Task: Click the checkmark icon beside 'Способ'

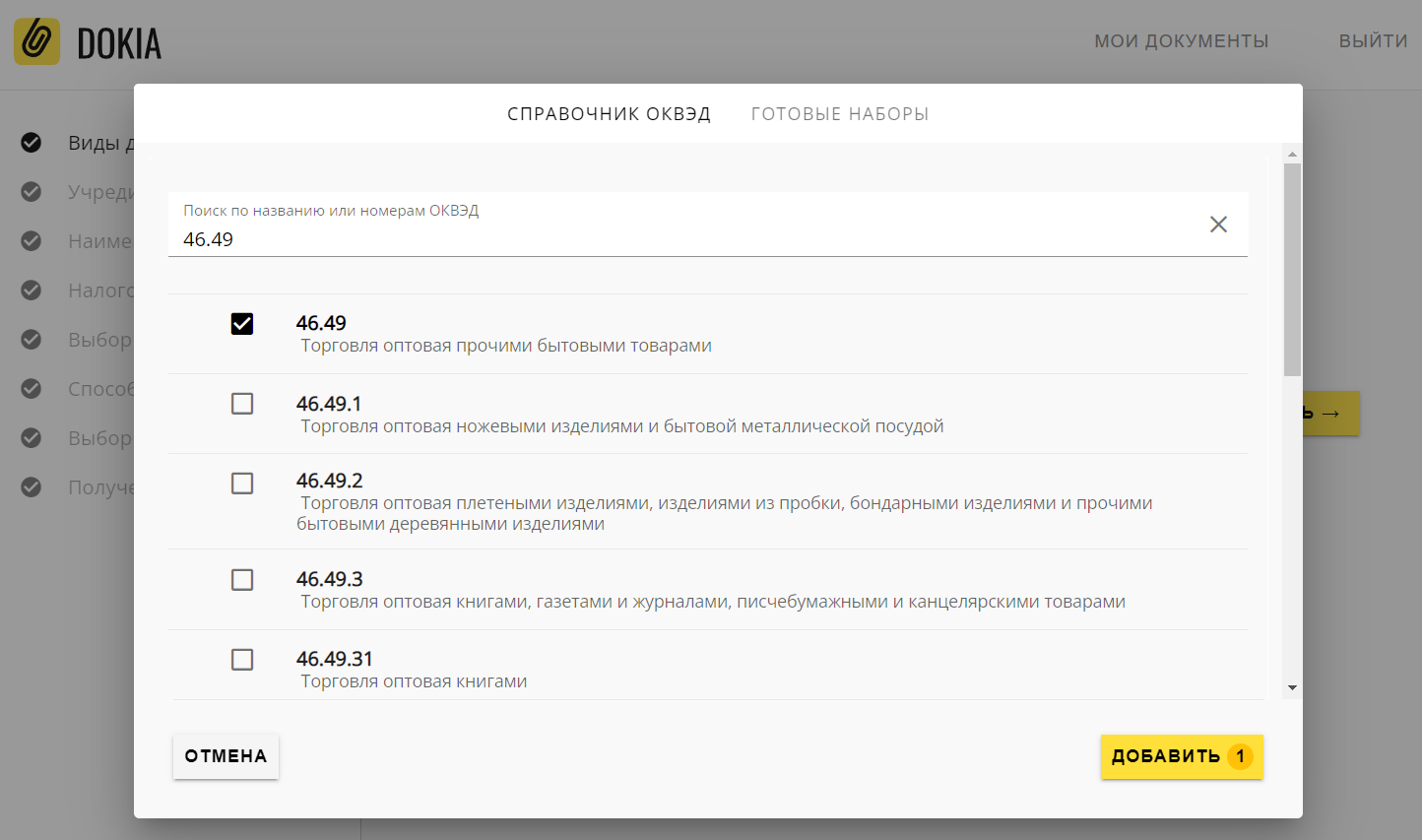Action: [32, 389]
